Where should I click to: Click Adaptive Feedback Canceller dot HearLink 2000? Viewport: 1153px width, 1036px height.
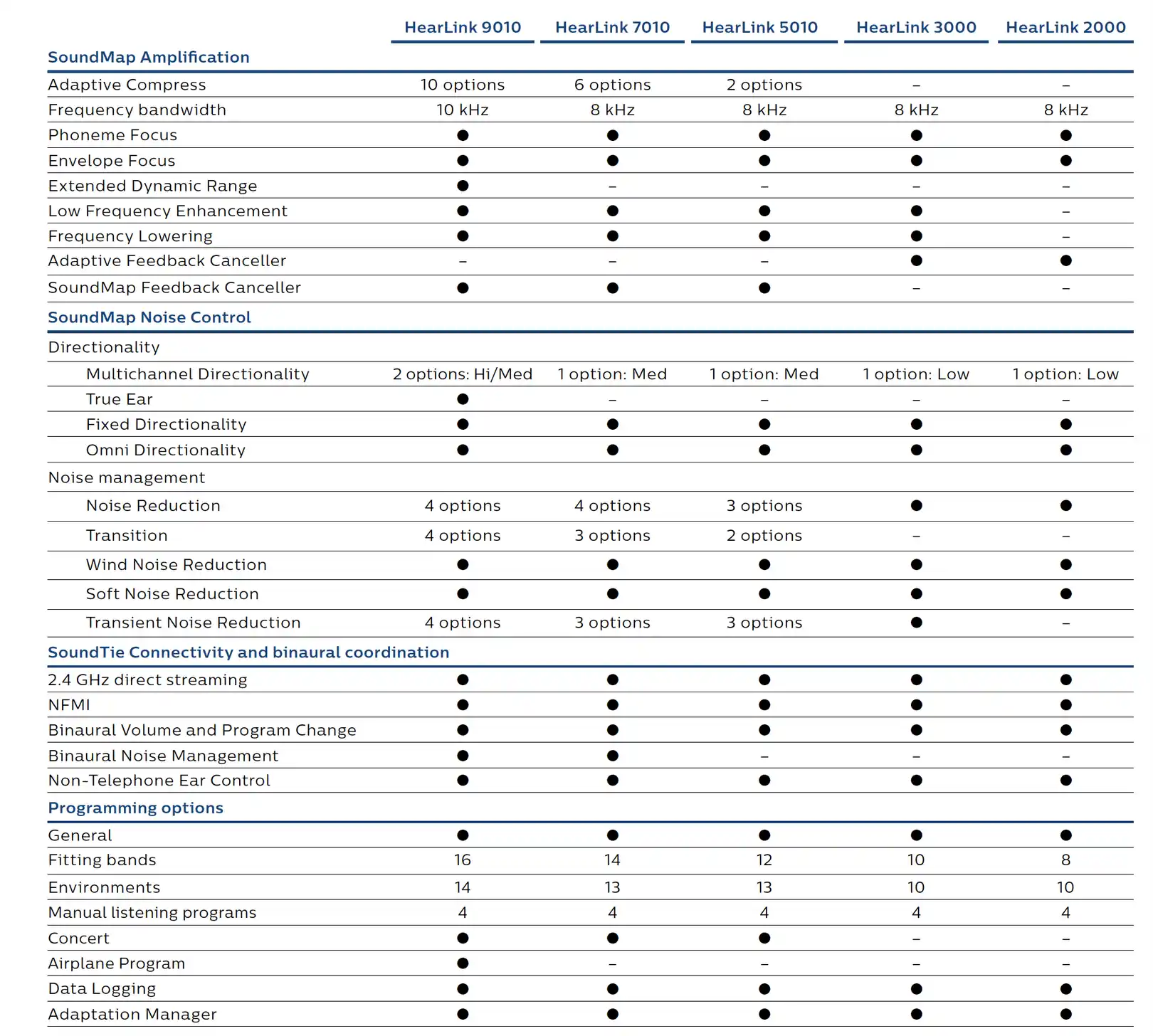click(x=1065, y=260)
